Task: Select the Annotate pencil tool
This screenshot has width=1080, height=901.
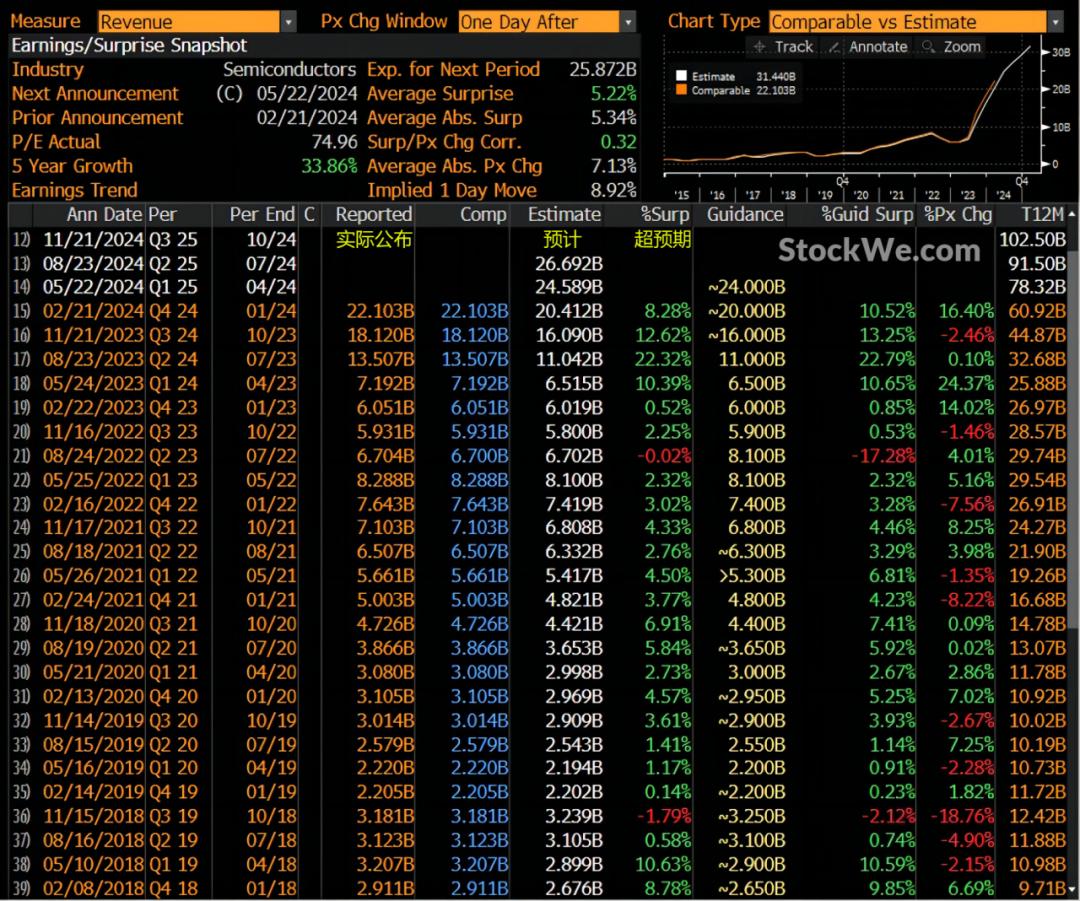Action: pos(869,47)
